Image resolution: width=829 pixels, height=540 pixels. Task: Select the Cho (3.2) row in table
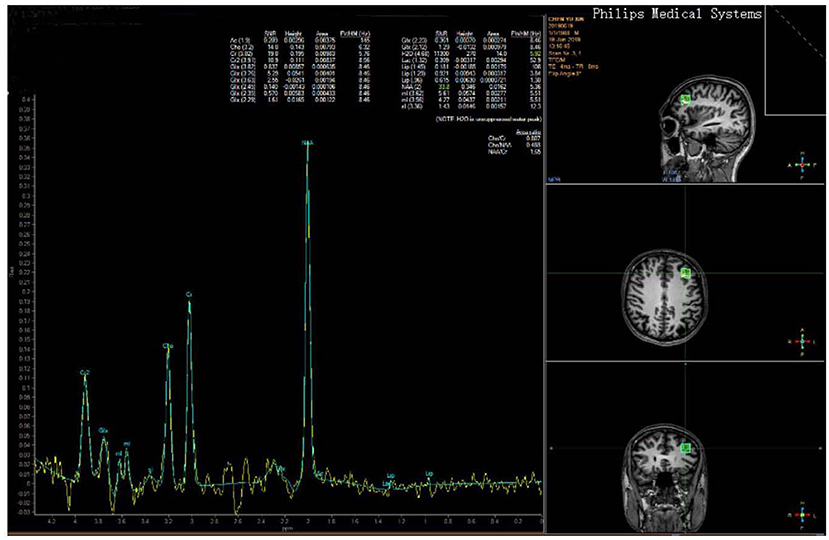tap(300, 47)
